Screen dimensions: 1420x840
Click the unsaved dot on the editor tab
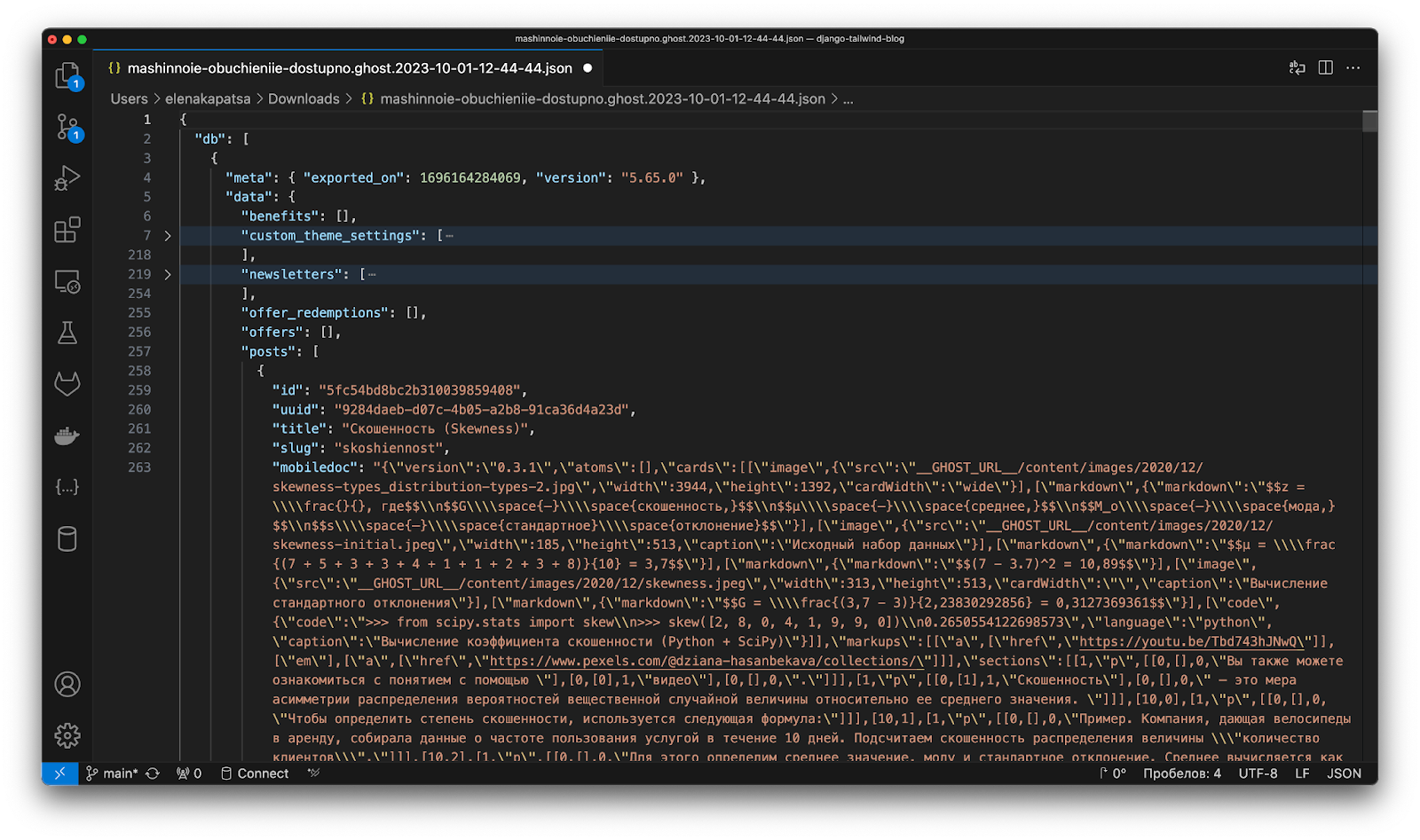588,68
